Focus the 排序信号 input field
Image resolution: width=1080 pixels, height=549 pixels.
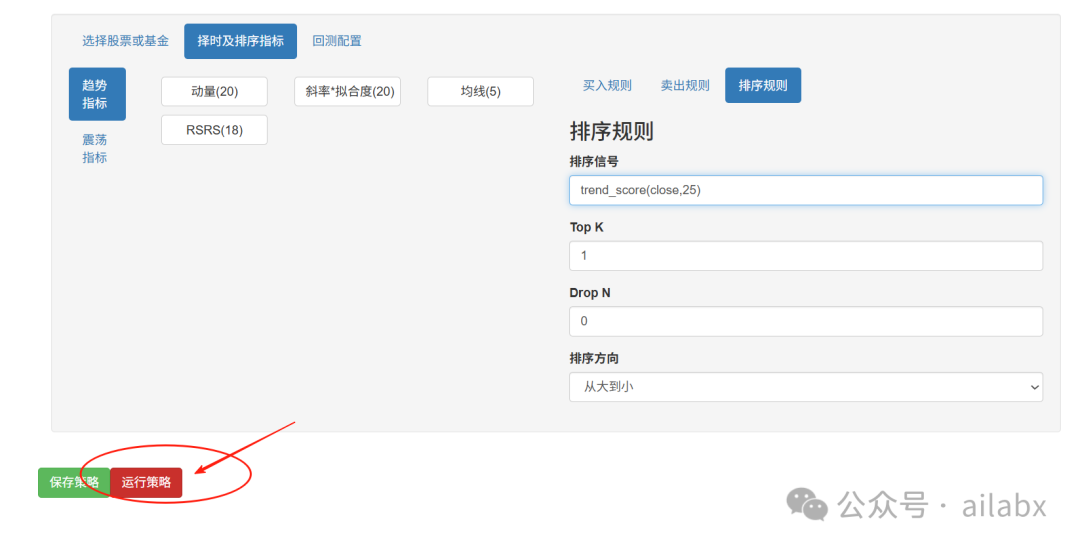pos(806,190)
